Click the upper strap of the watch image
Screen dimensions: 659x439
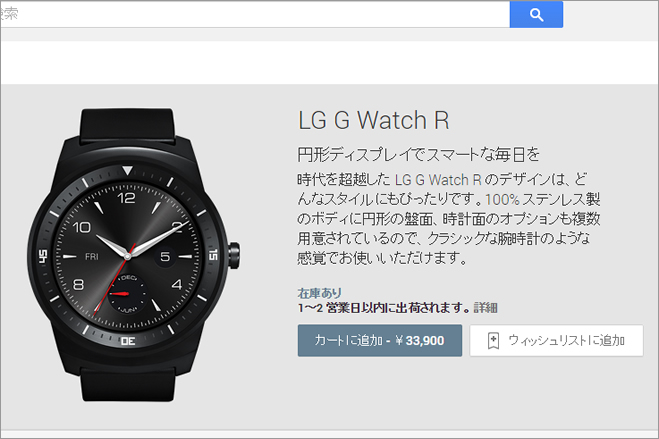127,125
